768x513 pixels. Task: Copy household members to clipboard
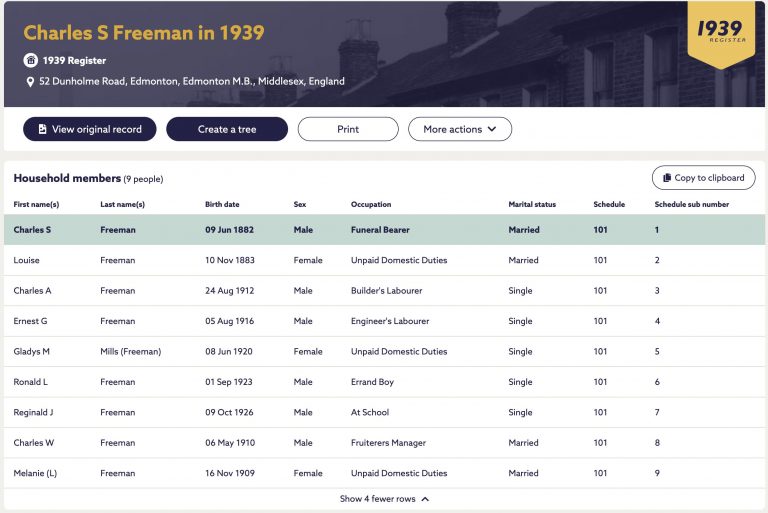tap(703, 178)
